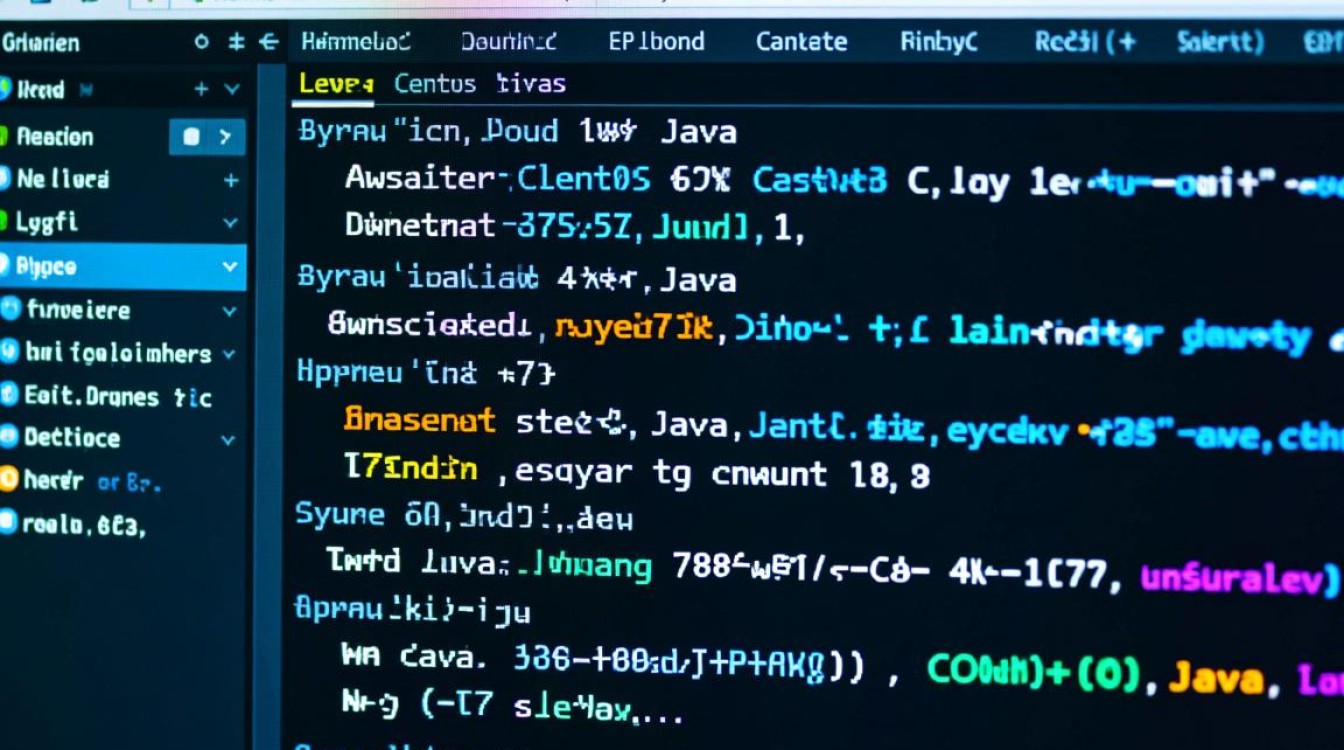
Task: Click the blue icon beside reala.6€3
Action: 9,521
